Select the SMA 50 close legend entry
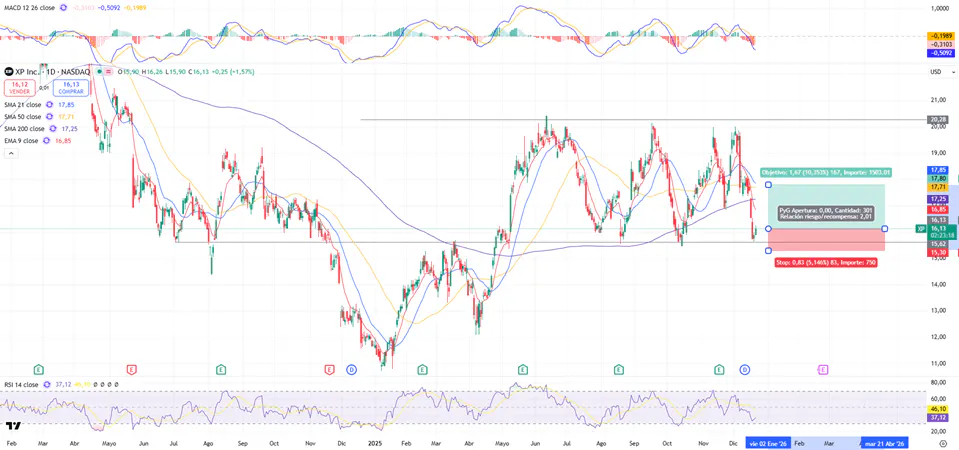The width and height of the screenshot is (959, 450). (23, 117)
